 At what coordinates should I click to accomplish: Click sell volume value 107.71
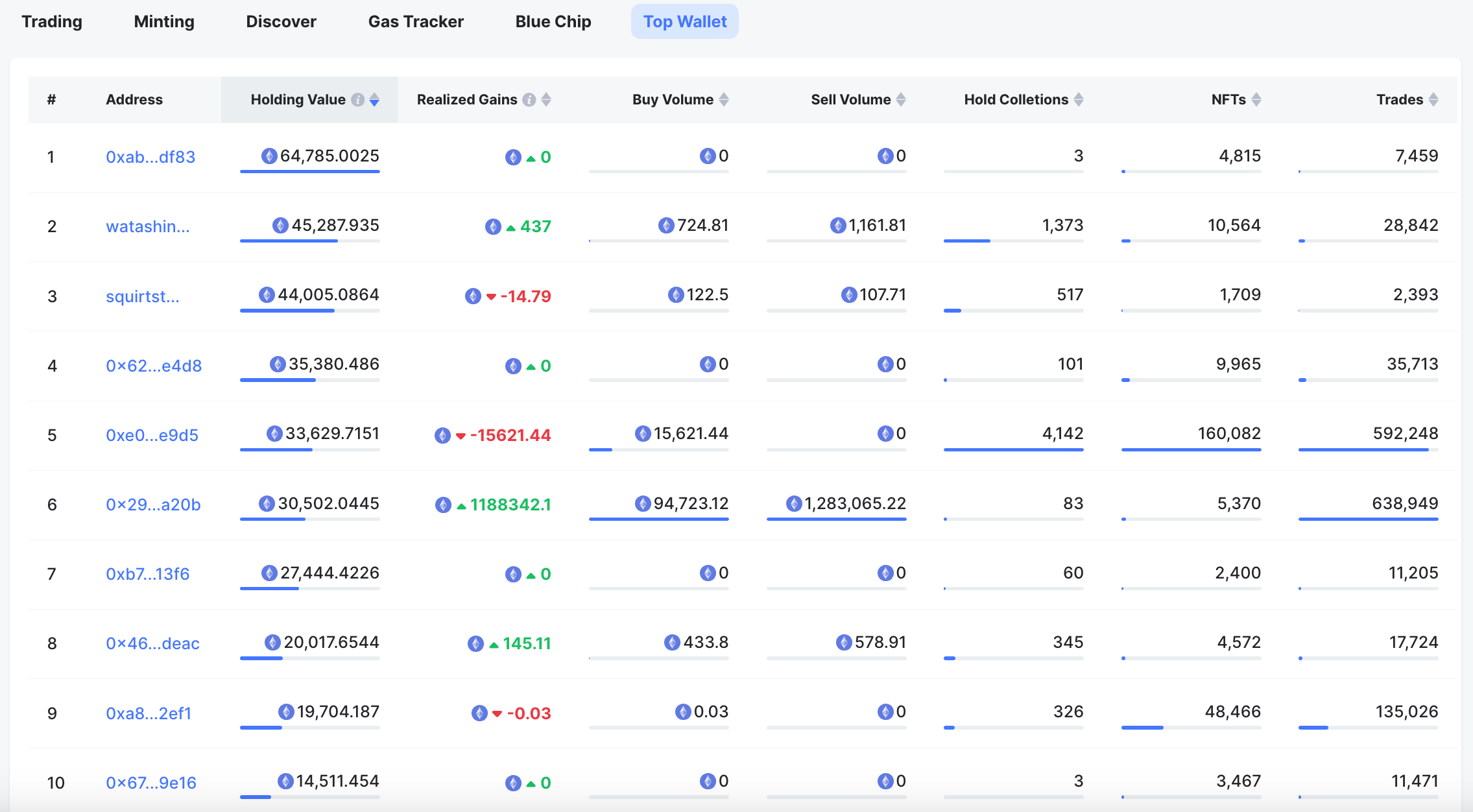tap(883, 294)
